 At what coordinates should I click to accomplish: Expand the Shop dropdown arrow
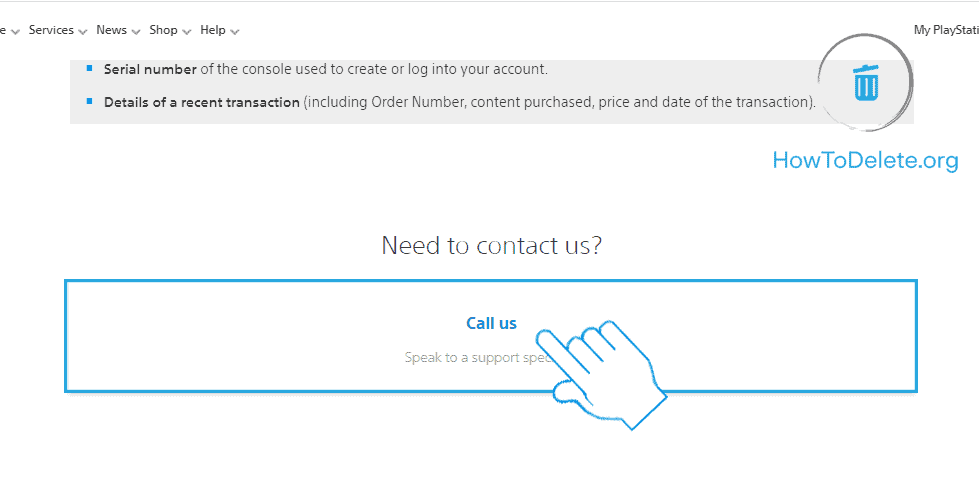point(187,32)
